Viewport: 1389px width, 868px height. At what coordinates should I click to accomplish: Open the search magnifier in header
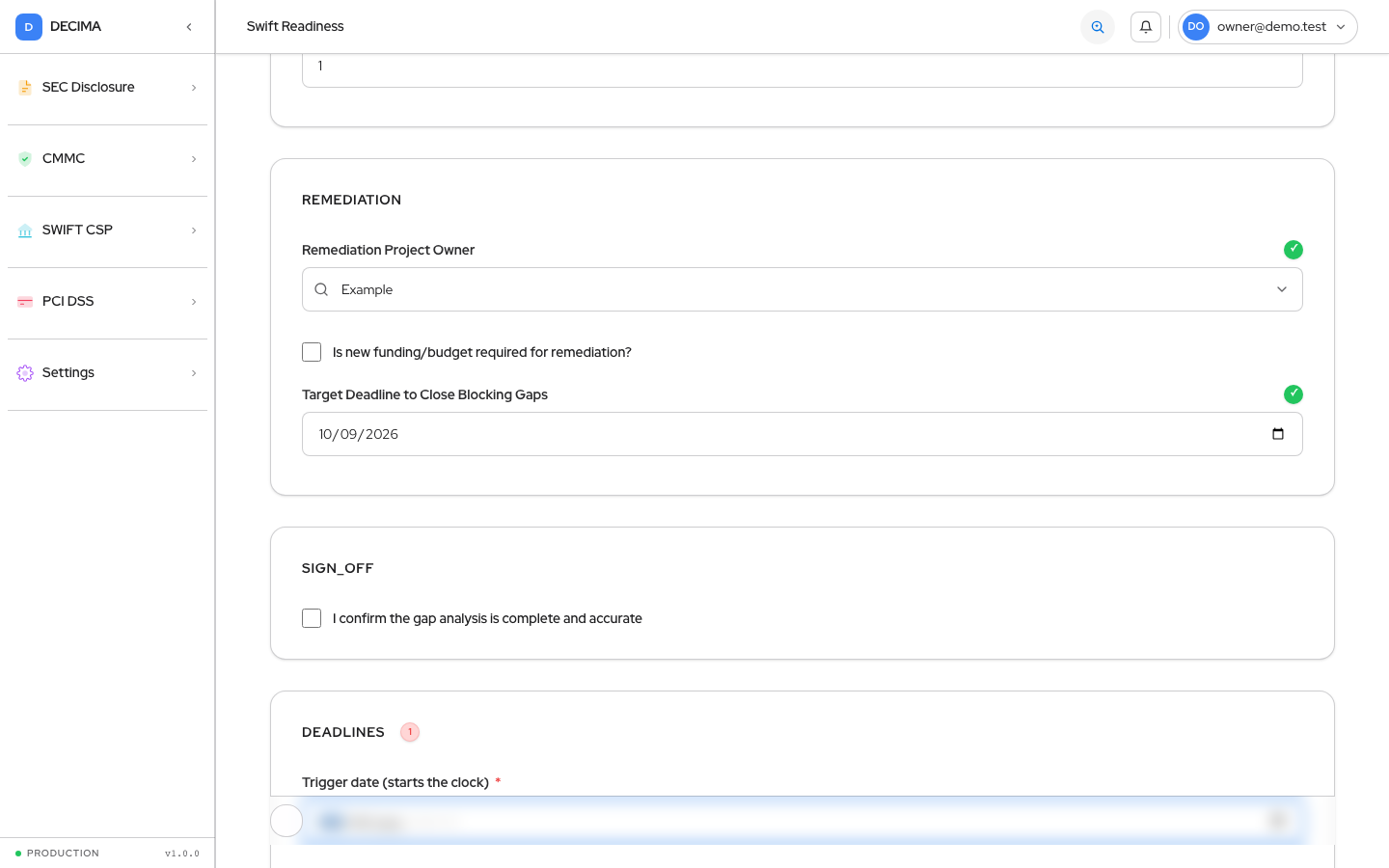[1098, 27]
